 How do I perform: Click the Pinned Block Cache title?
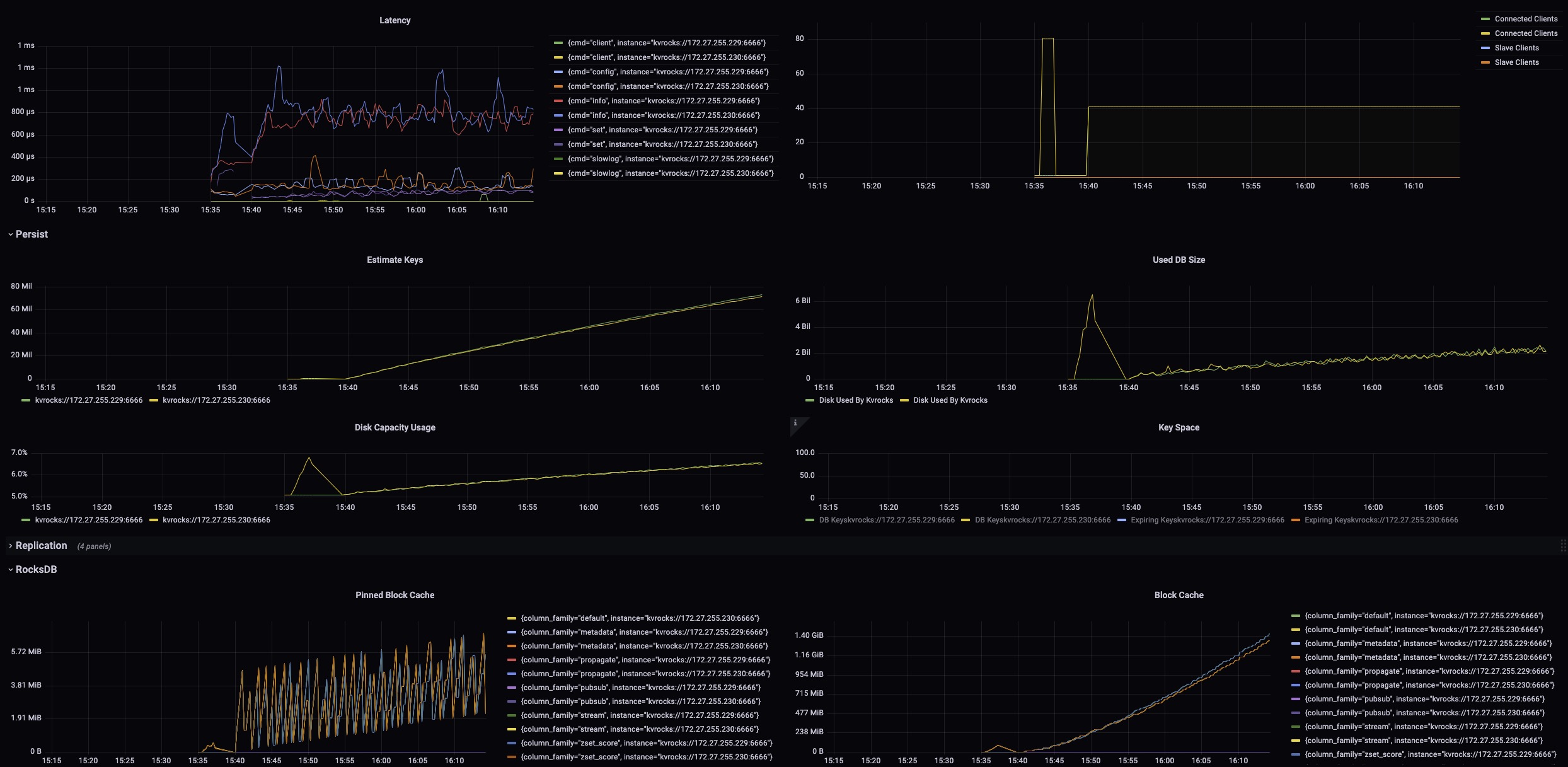coord(395,595)
